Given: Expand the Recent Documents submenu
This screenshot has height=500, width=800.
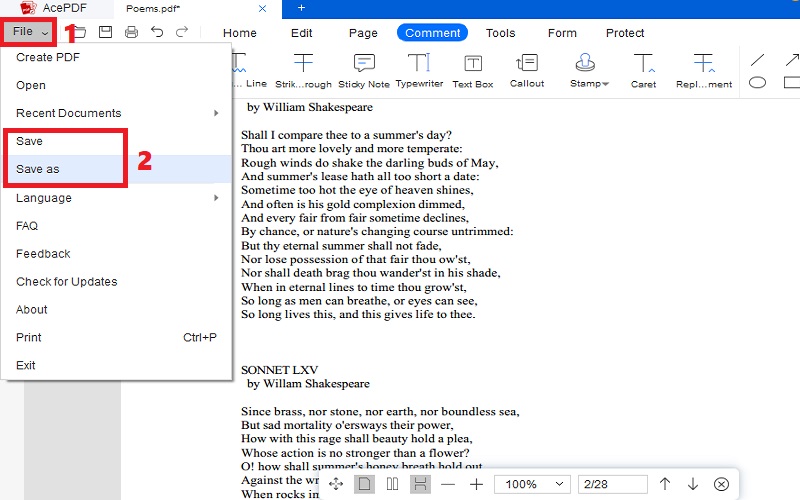Looking at the screenshot, I should tap(116, 113).
